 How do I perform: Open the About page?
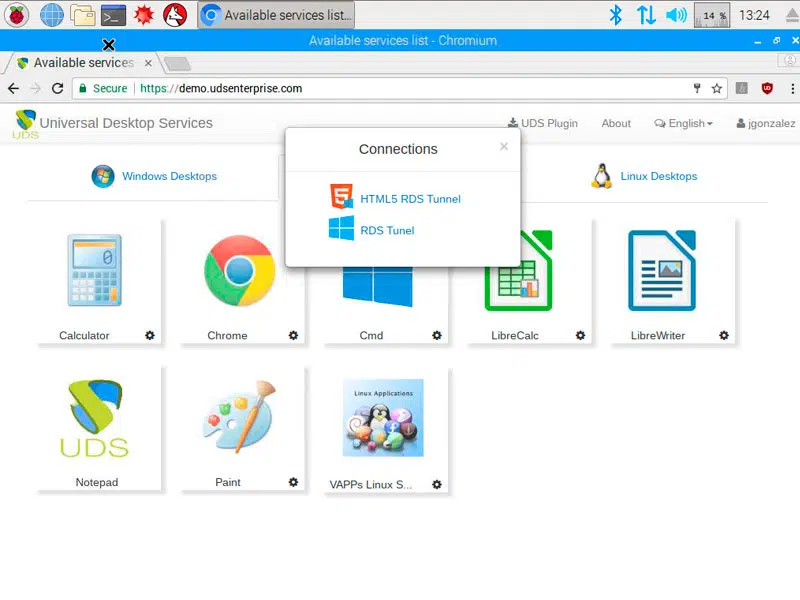click(616, 123)
